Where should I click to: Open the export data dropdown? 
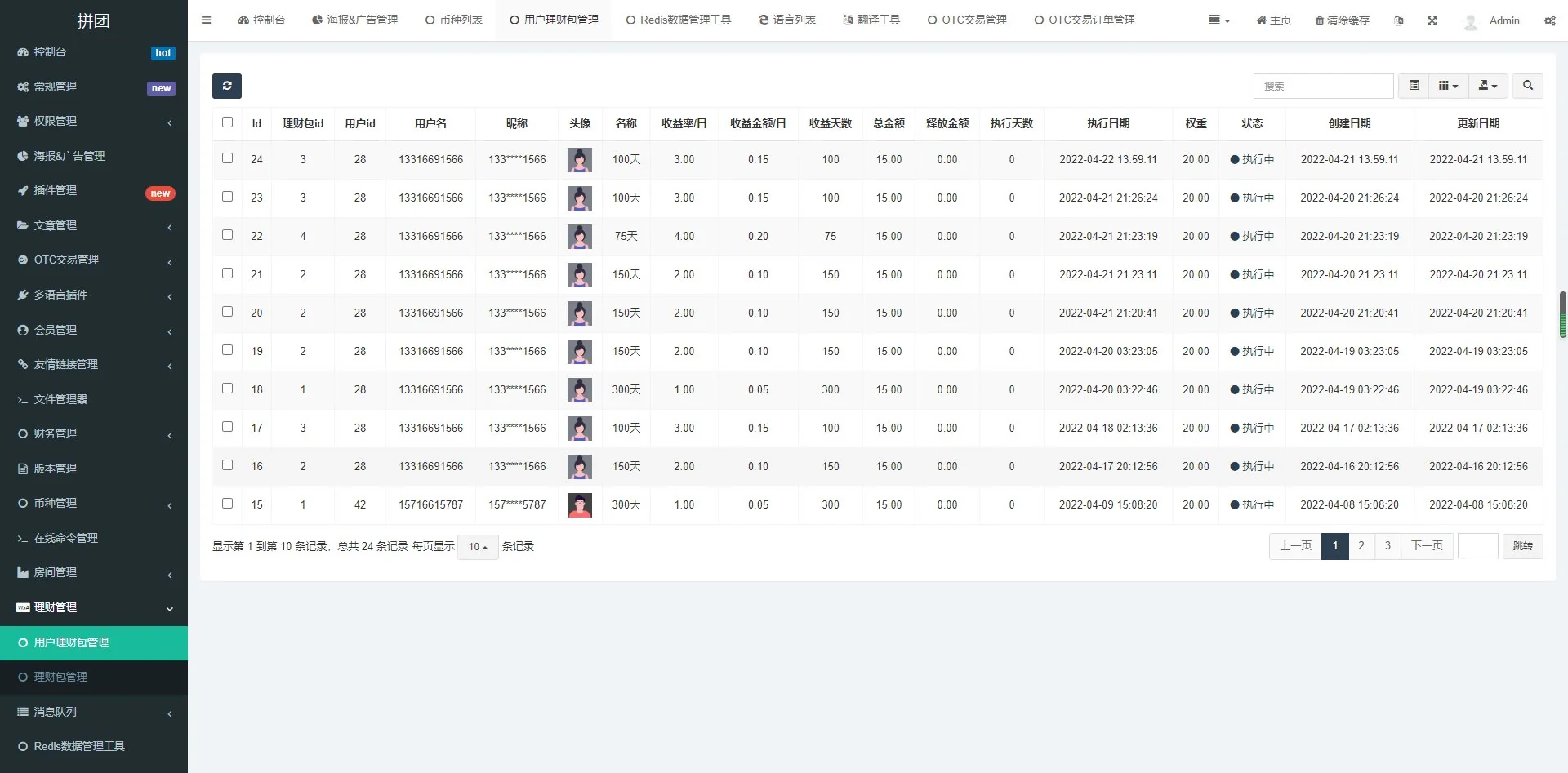[1488, 86]
